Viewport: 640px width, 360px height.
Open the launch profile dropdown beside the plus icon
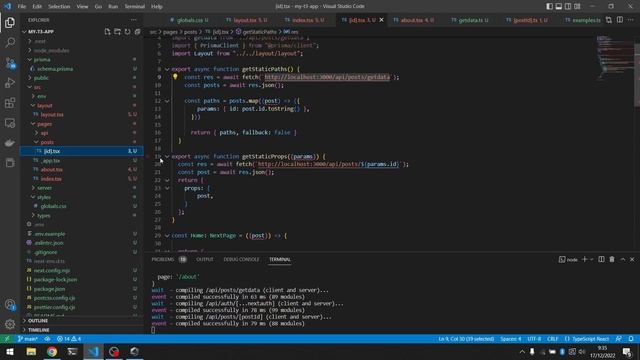click(x=591, y=259)
